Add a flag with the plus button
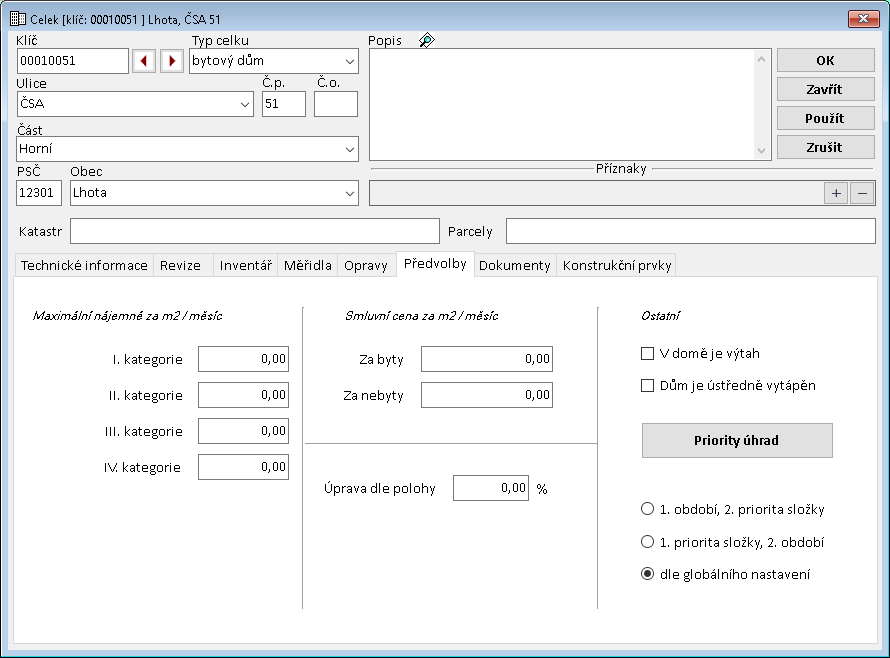Screen dimensions: 890x658 click(836, 193)
